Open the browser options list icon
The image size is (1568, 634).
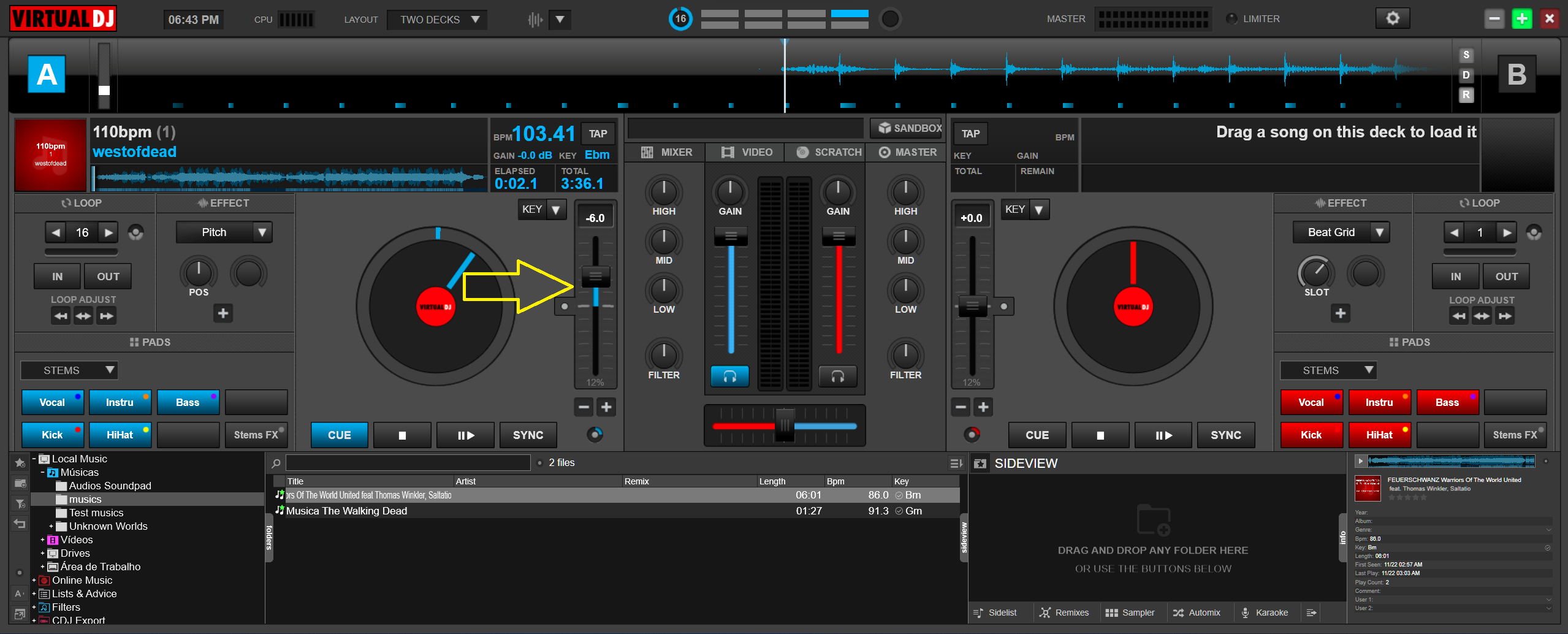(956, 464)
